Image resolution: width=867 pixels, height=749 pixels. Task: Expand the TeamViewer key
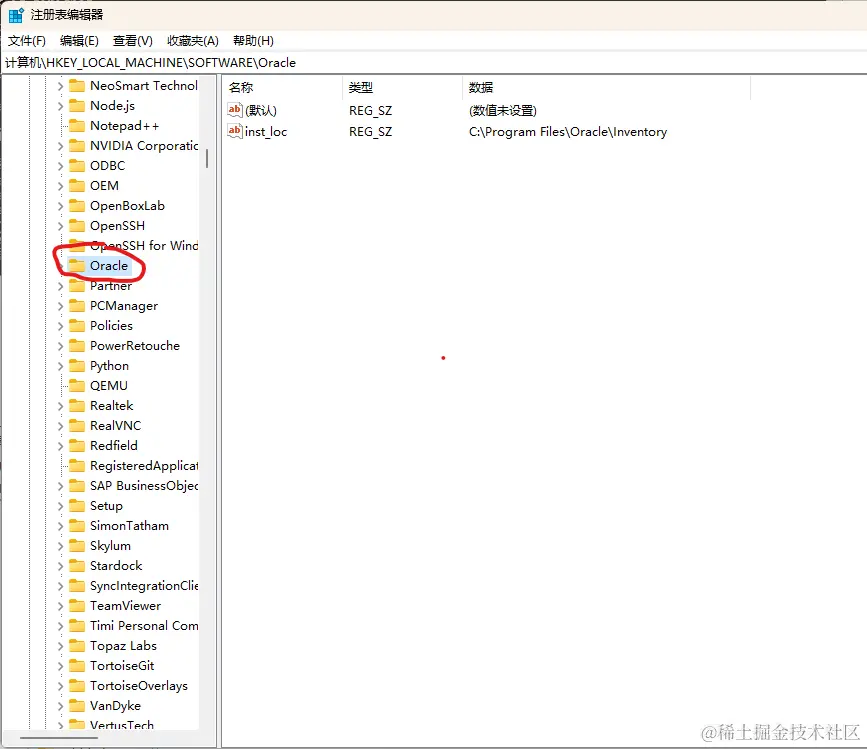60,606
